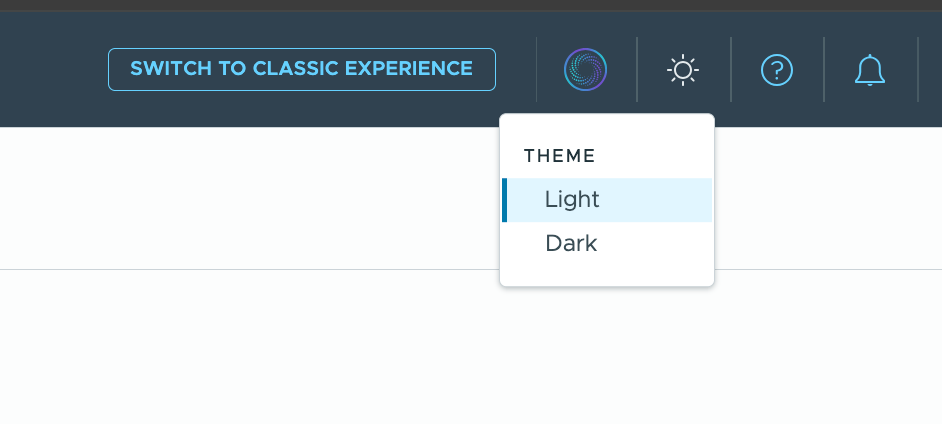Viewport: 942px width, 424px height.
Task: Open the question mark help icon
Action: point(777,70)
